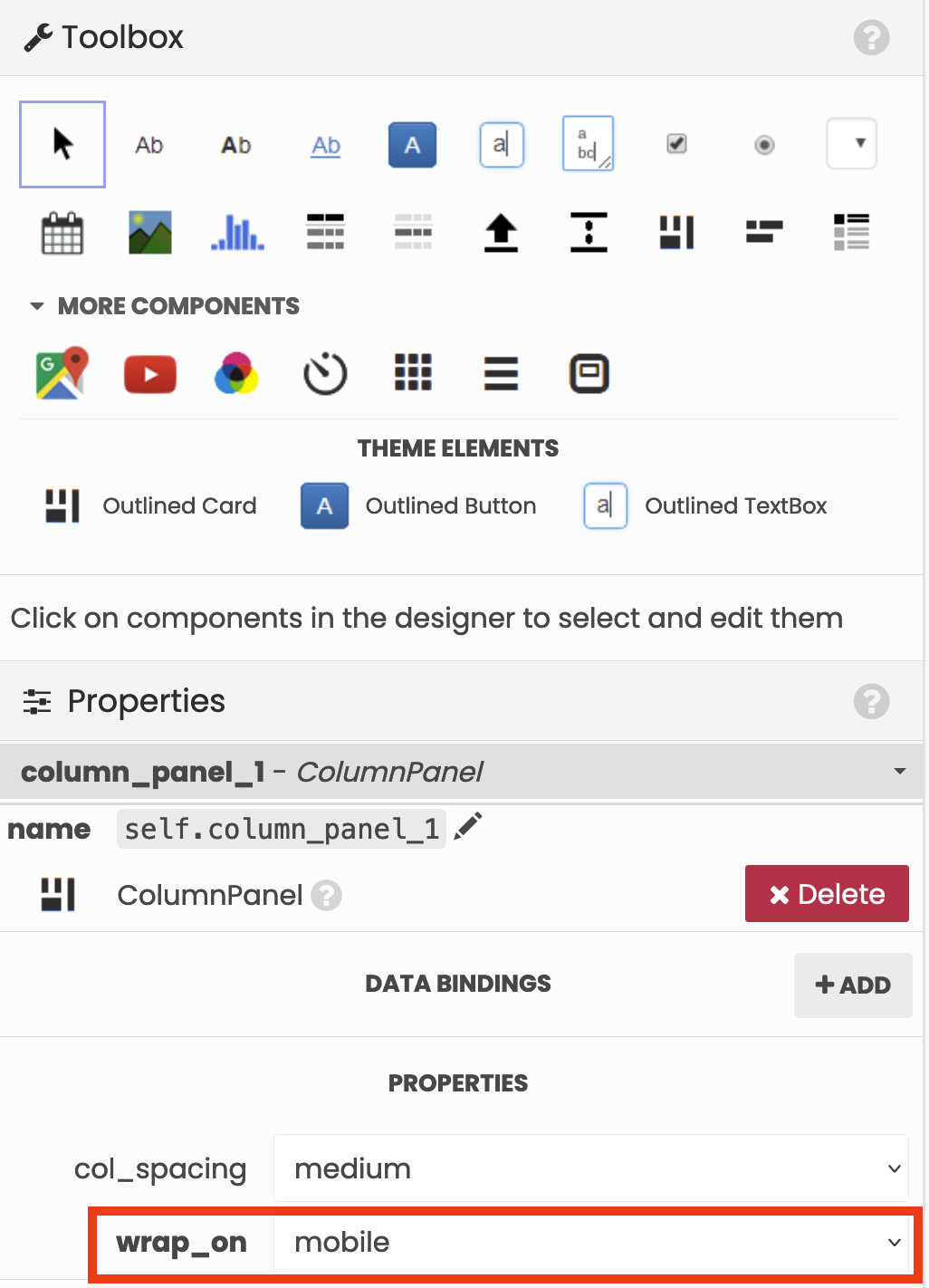Click the red Delete button
This screenshot has width=929, height=1288.
pyautogui.click(x=827, y=894)
